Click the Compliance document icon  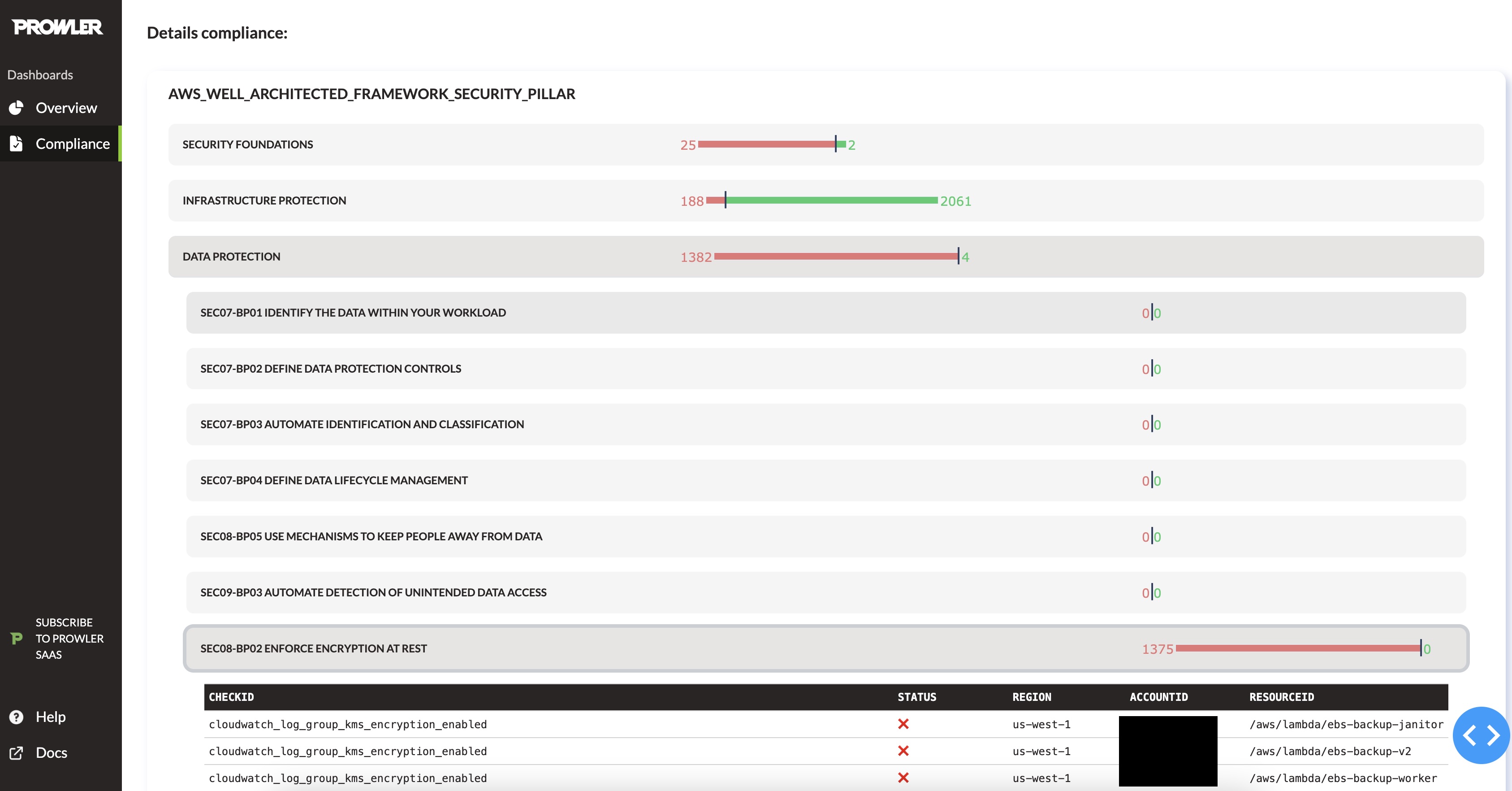[x=17, y=144]
